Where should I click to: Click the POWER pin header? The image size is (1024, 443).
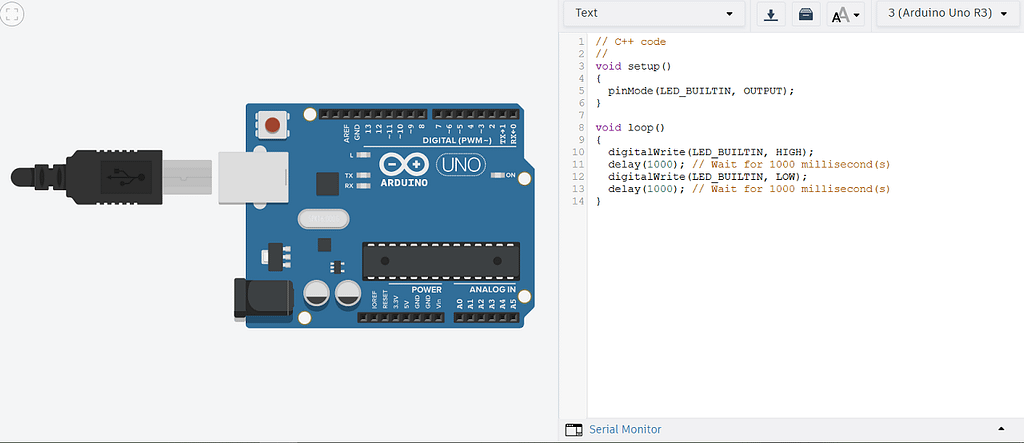click(400, 317)
